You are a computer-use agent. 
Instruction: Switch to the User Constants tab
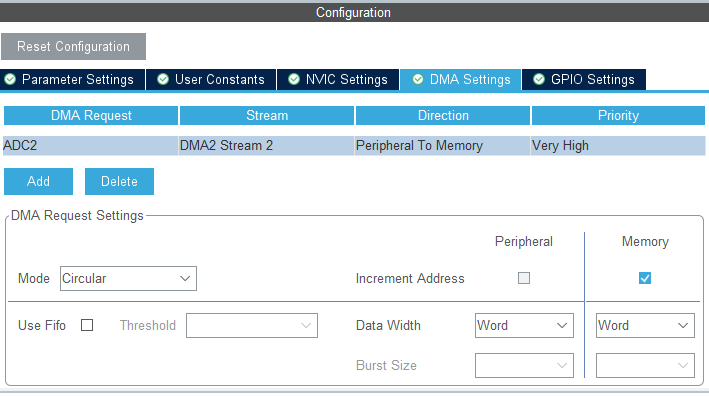[x=211, y=80]
